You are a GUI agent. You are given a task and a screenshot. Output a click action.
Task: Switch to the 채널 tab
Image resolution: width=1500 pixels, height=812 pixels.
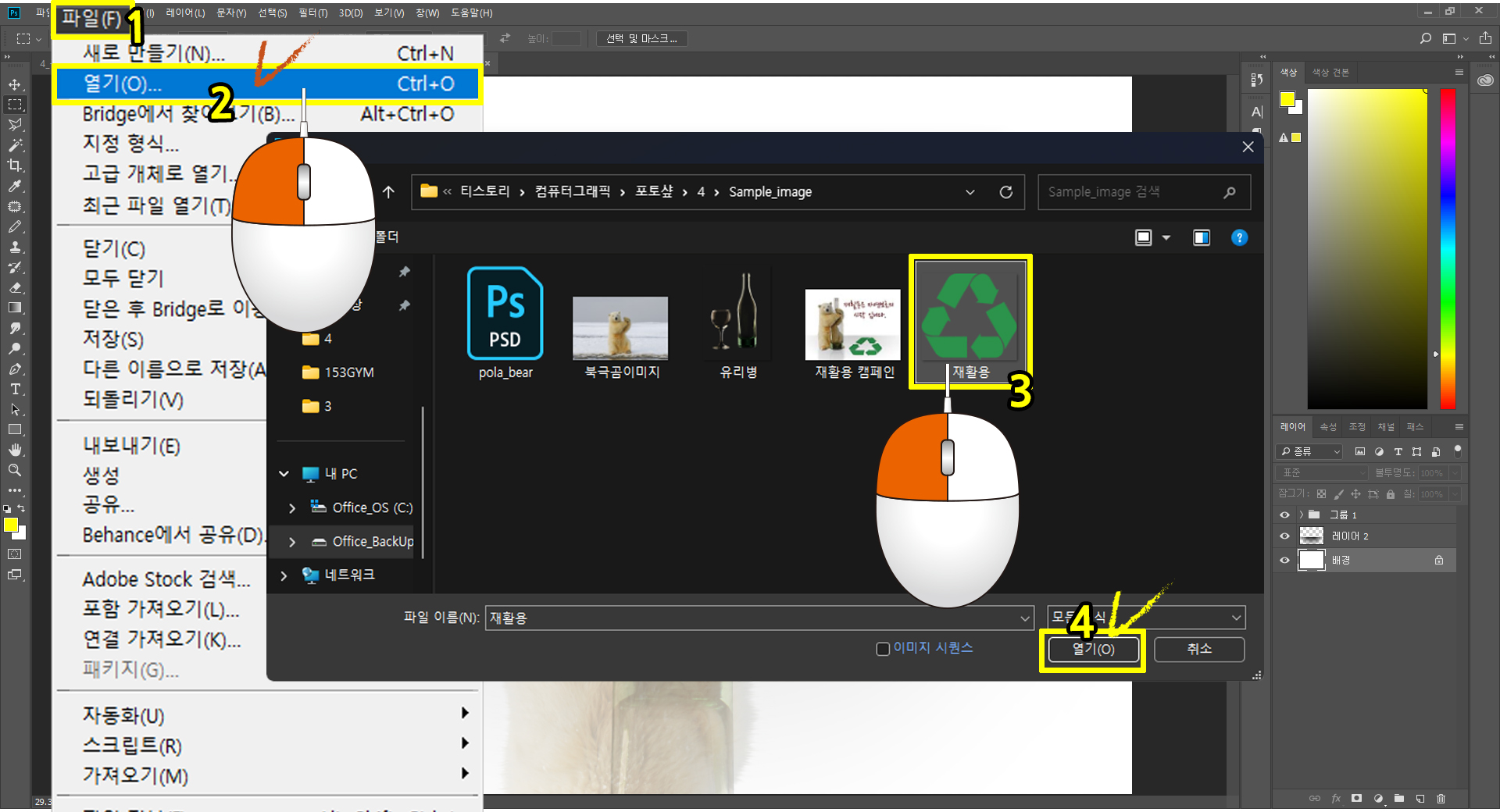1385,426
